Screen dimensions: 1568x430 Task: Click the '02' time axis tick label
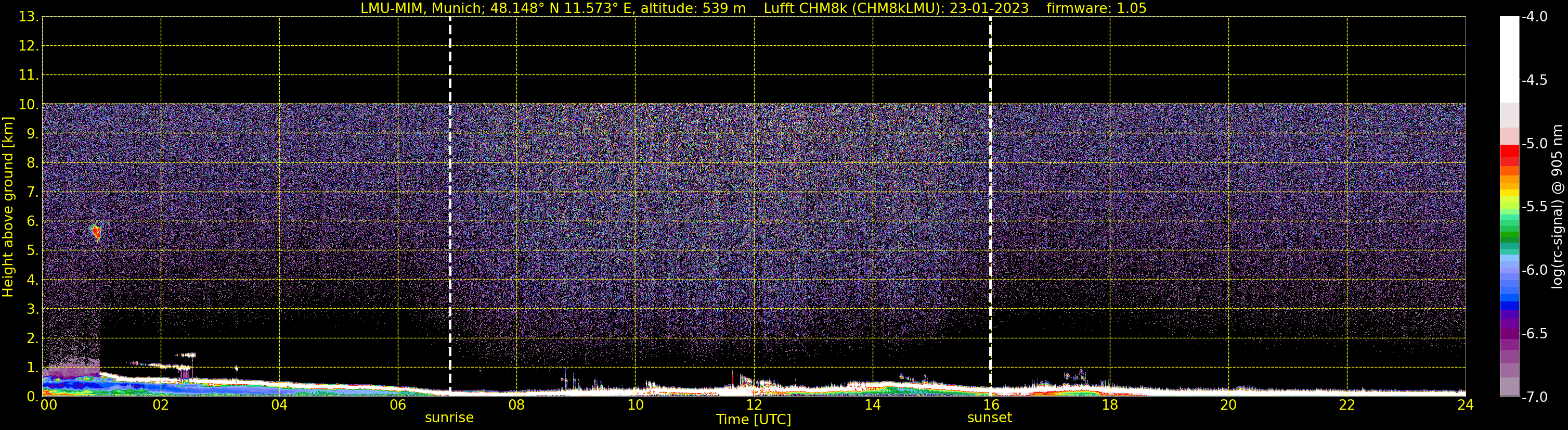coord(160,405)
